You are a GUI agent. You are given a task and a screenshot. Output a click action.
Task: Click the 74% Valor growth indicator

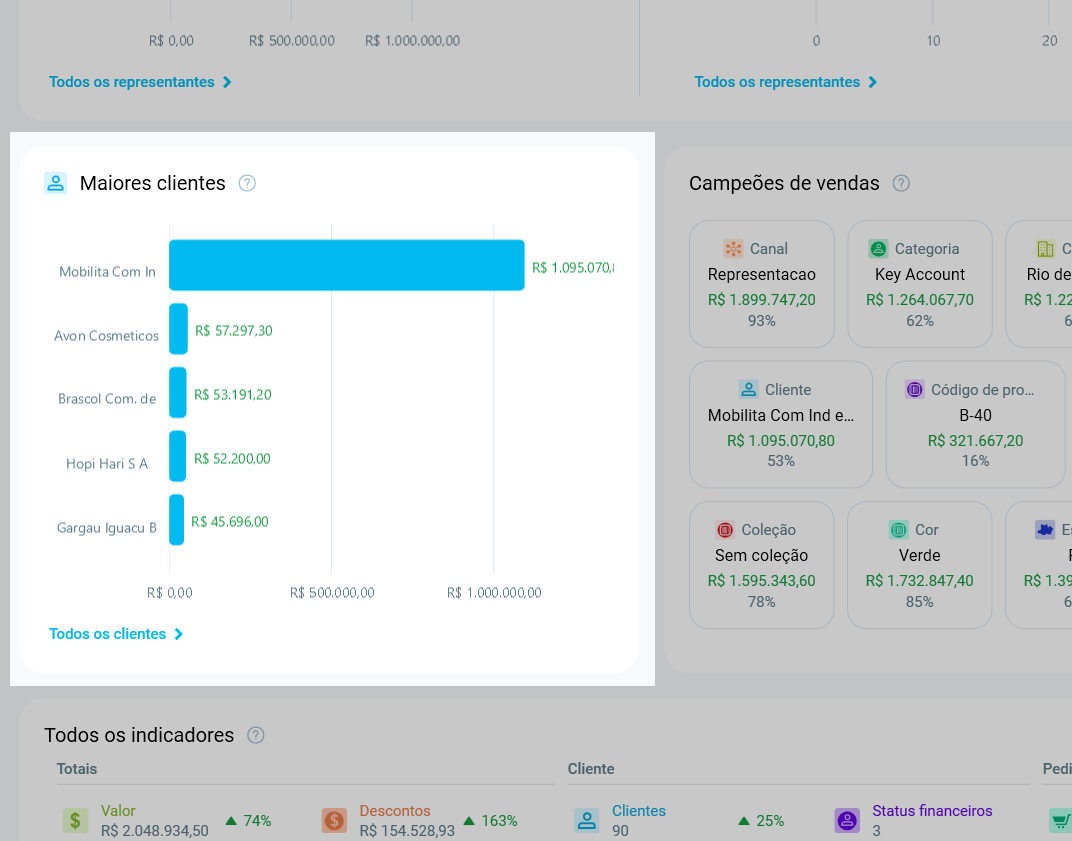[248, 820]
